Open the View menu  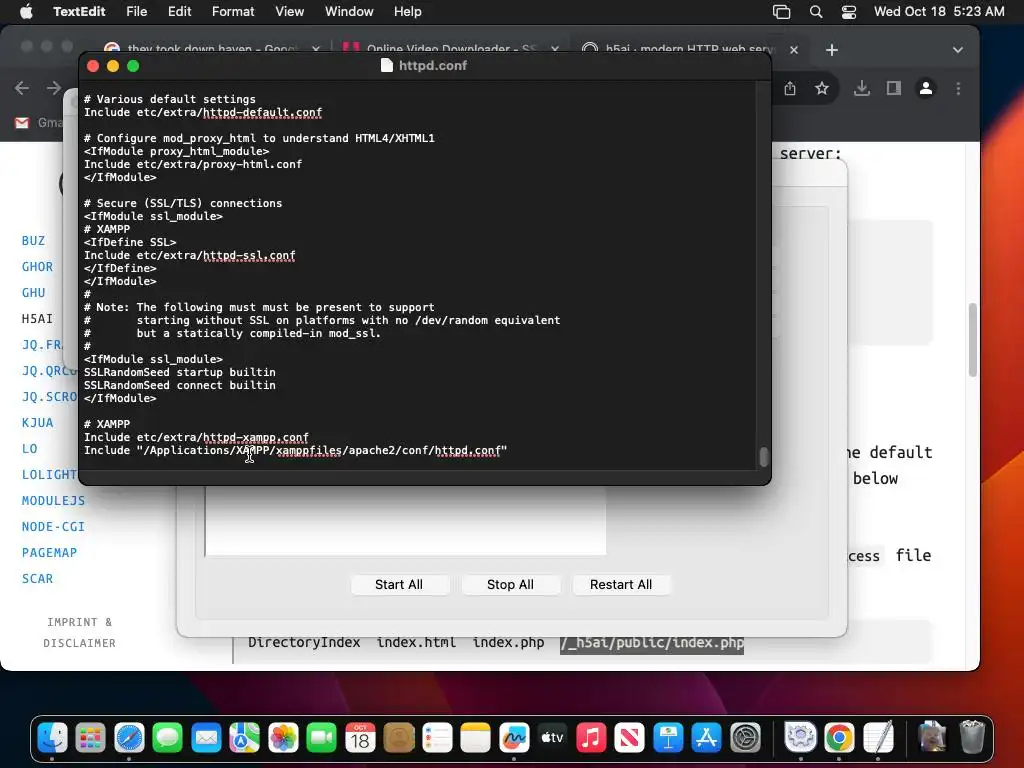pyautogui.click(x=289, y=12)
